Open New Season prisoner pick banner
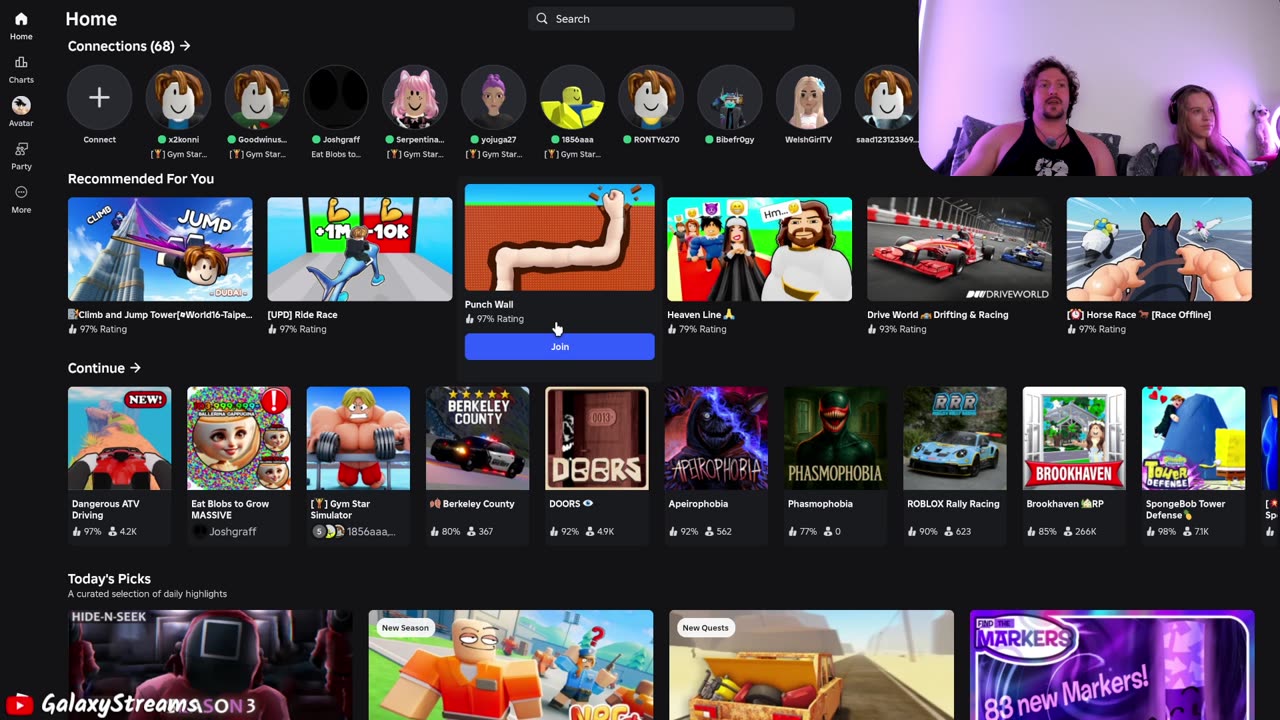1280x720 pixels. [x=511, y=665]
